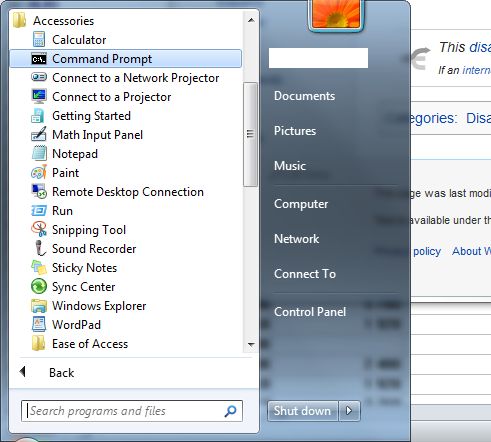This screenshot has height=442, width=491.
Task: Collapse the Accessories folder label
Action: 63,21
